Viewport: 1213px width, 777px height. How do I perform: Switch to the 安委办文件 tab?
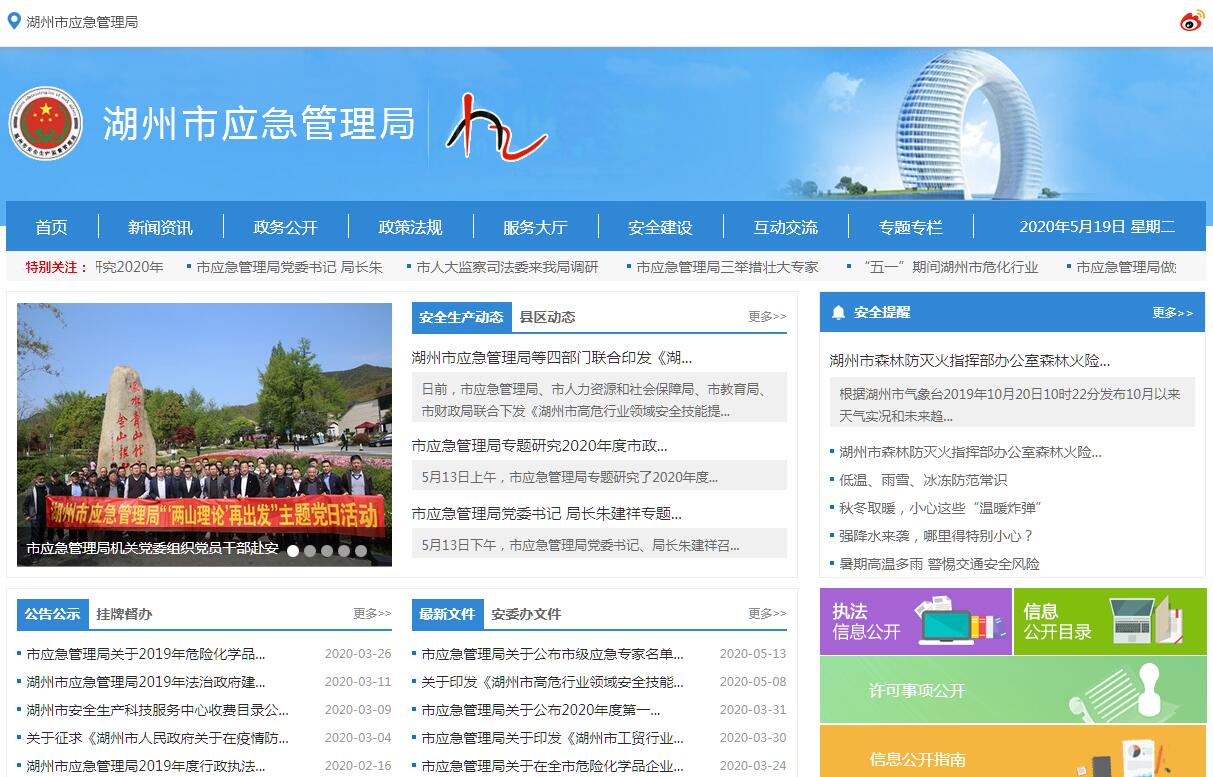[526, 614]
